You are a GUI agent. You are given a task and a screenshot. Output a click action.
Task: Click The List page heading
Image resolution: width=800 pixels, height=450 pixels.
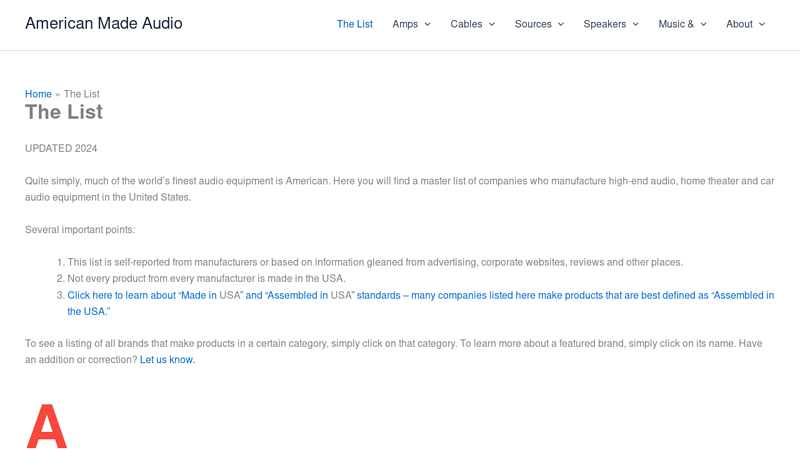pos(64,112)
